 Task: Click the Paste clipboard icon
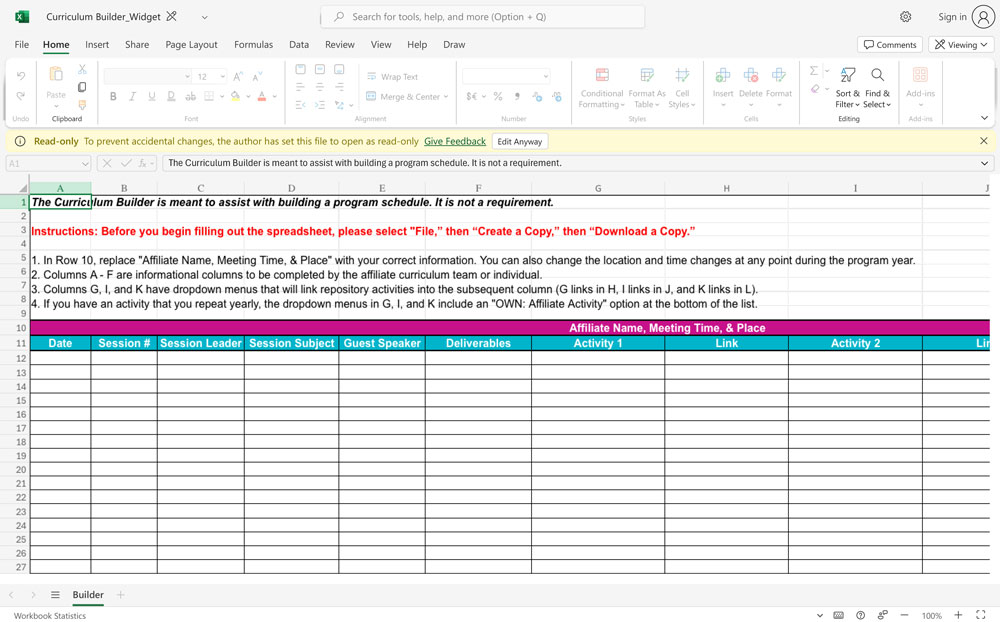pos(56,74)
